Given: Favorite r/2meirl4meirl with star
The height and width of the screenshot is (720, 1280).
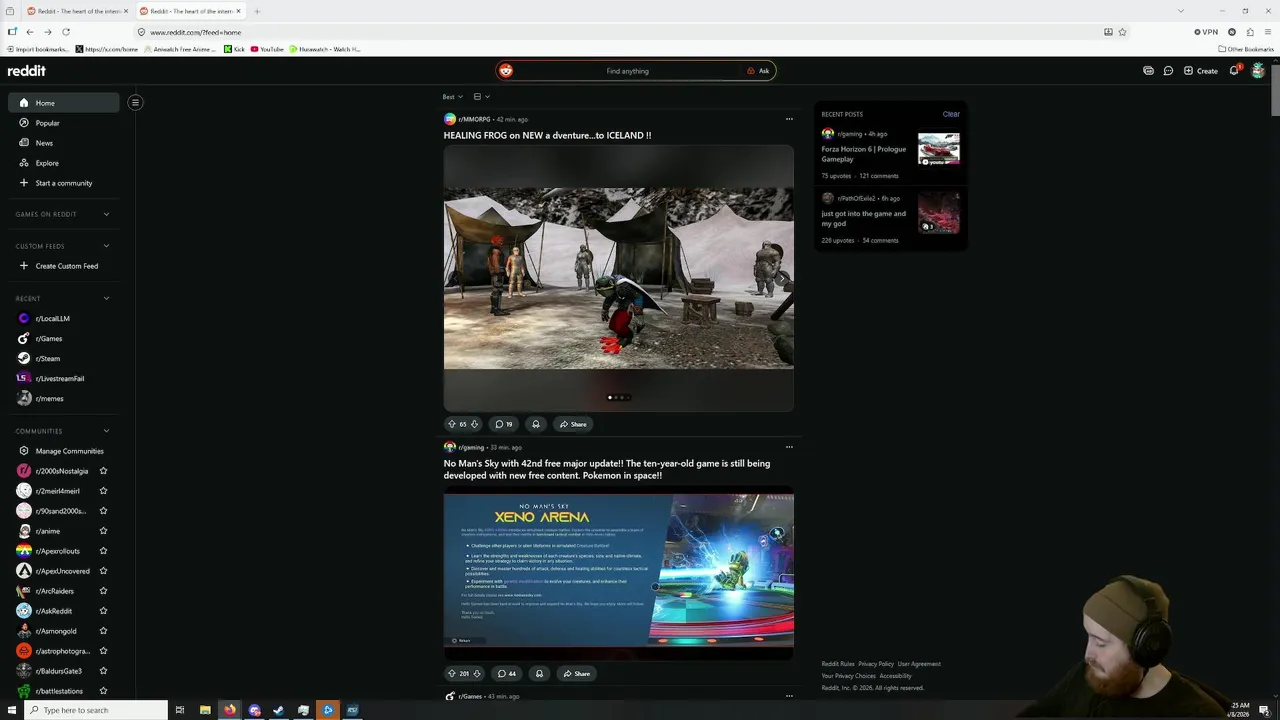Looking at the screenshot, I should pos(103,491).
